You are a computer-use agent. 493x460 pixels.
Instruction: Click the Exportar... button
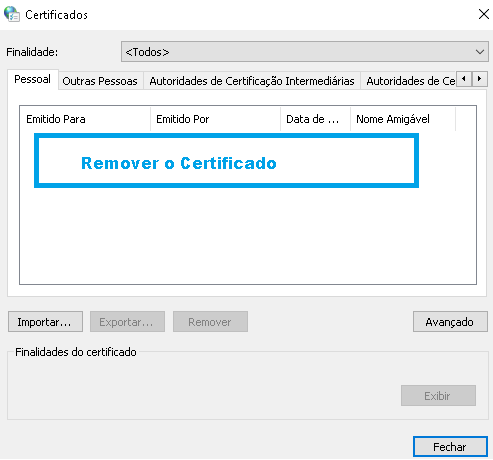127,322
